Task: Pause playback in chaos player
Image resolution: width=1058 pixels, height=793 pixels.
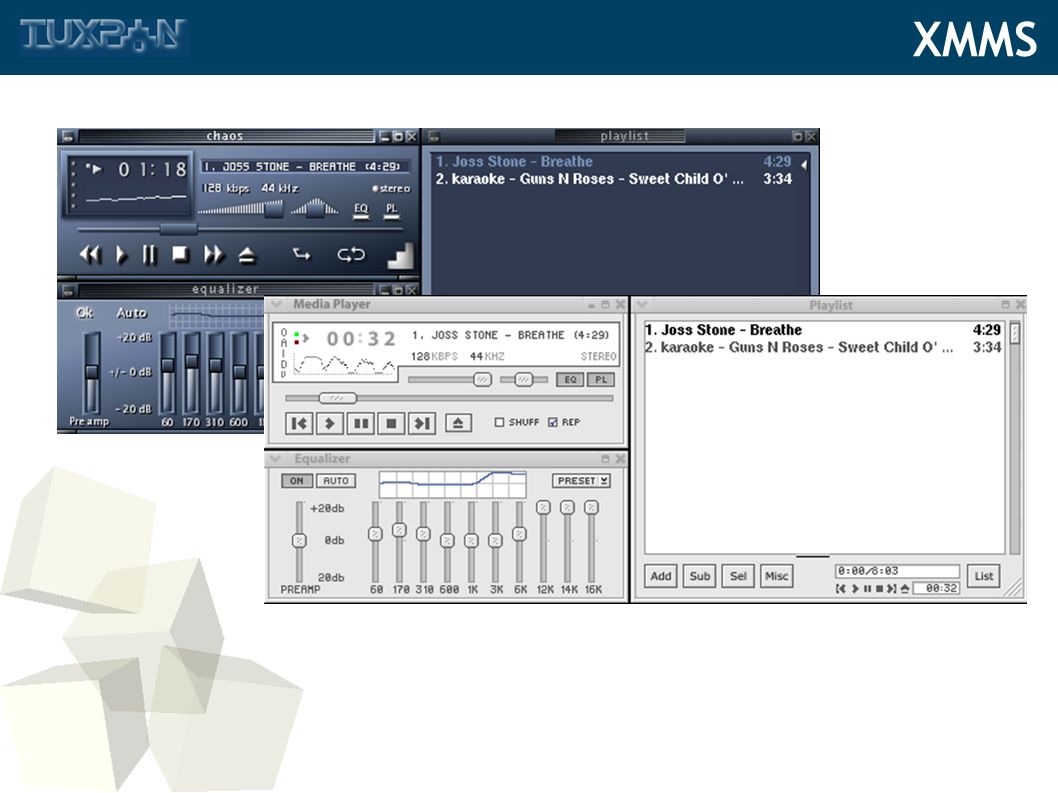Action: tap(149, 254)
